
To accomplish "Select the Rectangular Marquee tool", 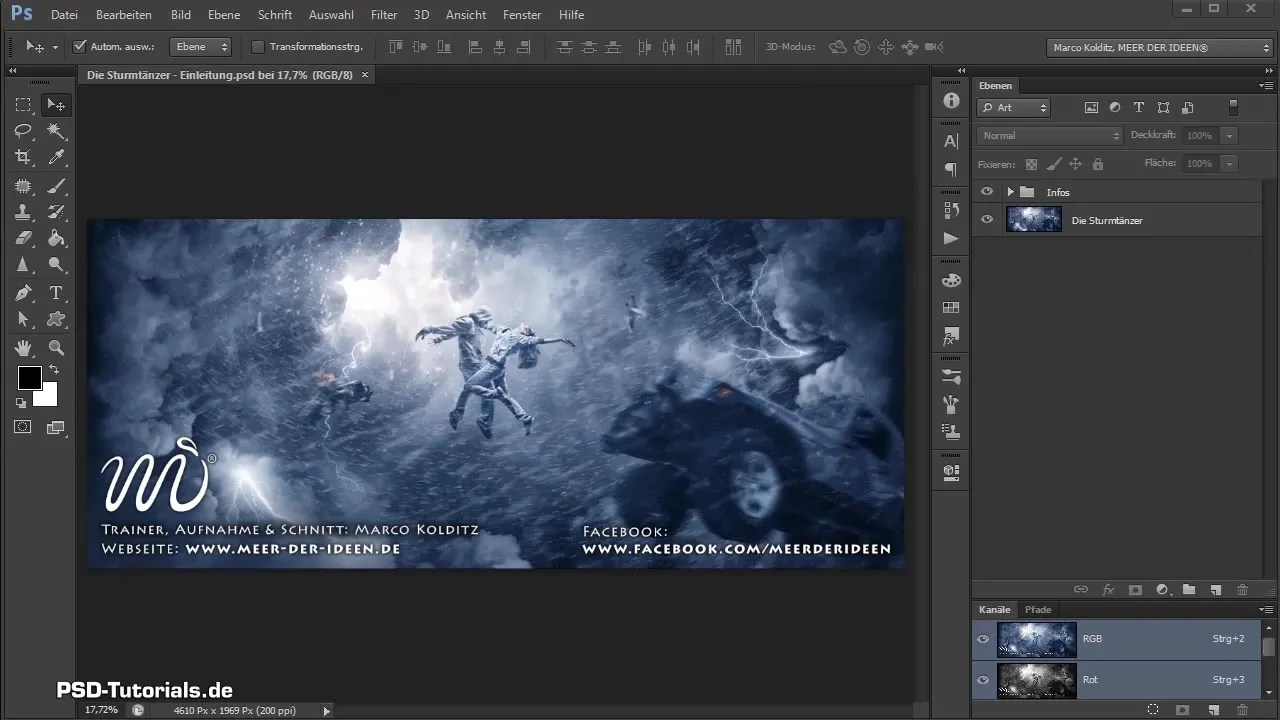I will [22, 105].
